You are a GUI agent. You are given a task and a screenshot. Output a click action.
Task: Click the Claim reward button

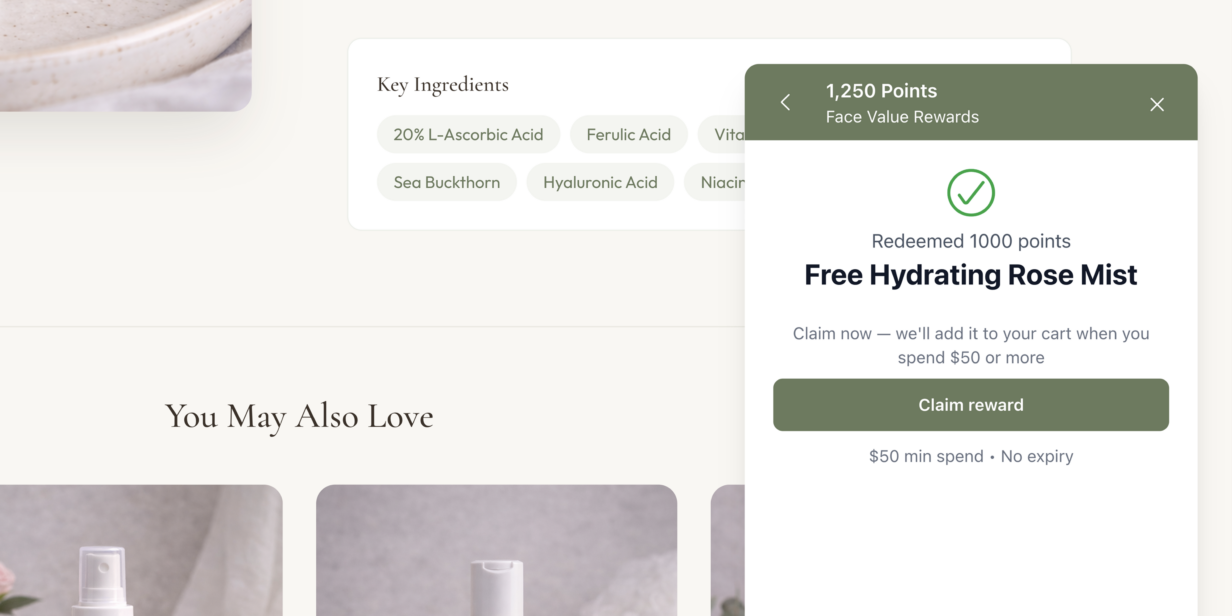971,405
